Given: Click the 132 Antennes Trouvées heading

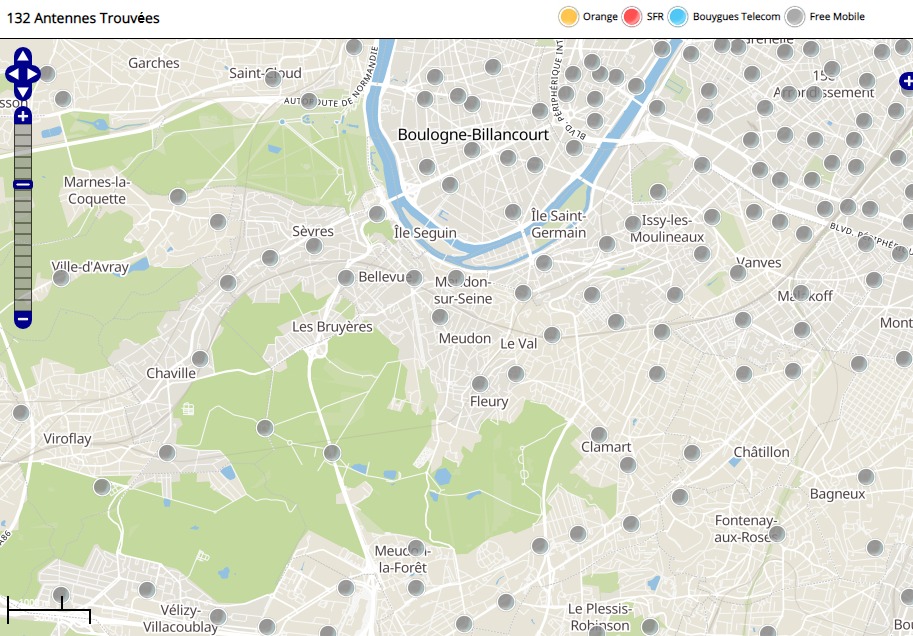Looking at the screenshot, I should [83, 18].
